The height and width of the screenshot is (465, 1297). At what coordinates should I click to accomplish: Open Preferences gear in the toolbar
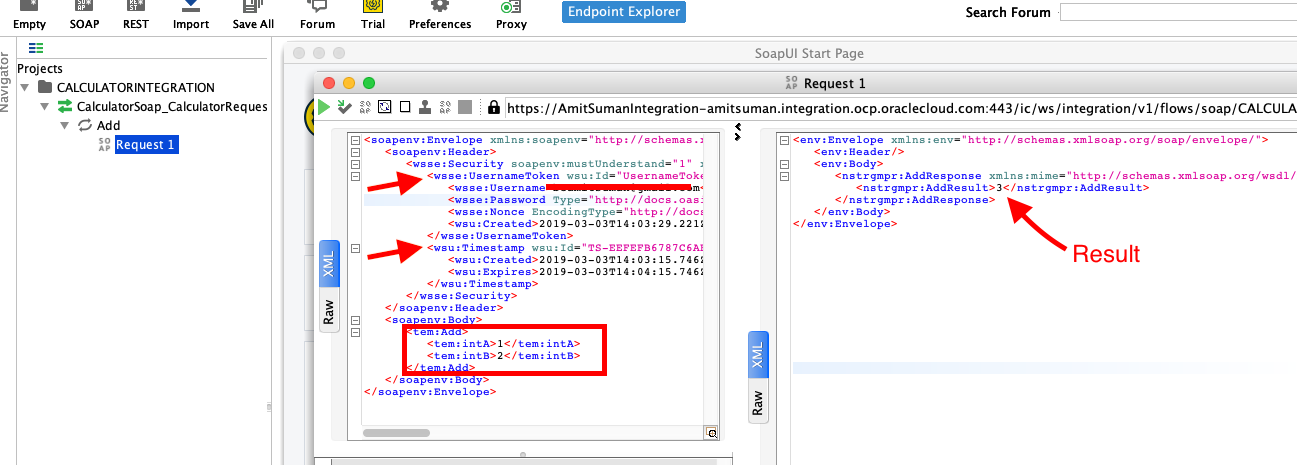coord(440,15)
